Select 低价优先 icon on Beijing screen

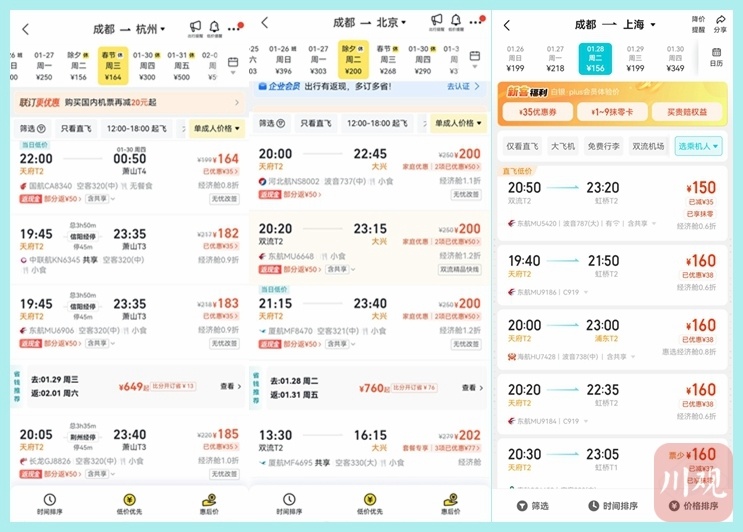[372, 504]
